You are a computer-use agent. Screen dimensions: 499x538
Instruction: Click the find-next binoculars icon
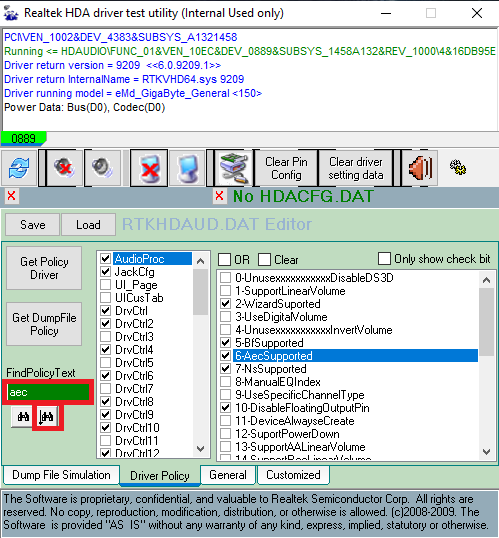coord(47,417)
